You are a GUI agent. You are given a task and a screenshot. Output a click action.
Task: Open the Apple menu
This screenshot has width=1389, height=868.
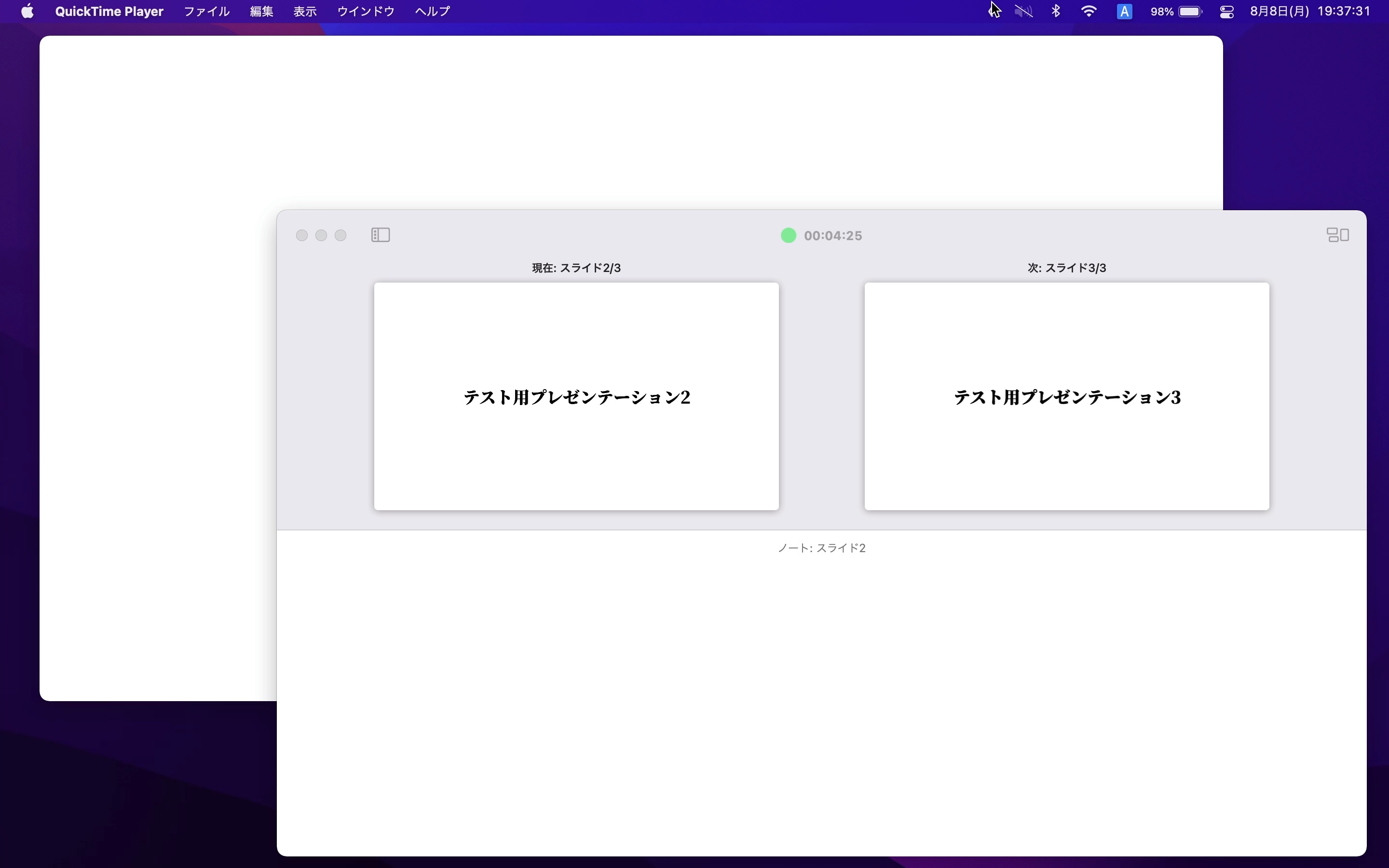(27, 12)
